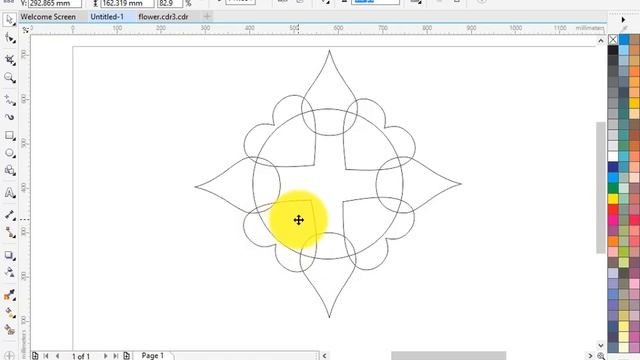Select the Ellipse tool

(9, 153)
